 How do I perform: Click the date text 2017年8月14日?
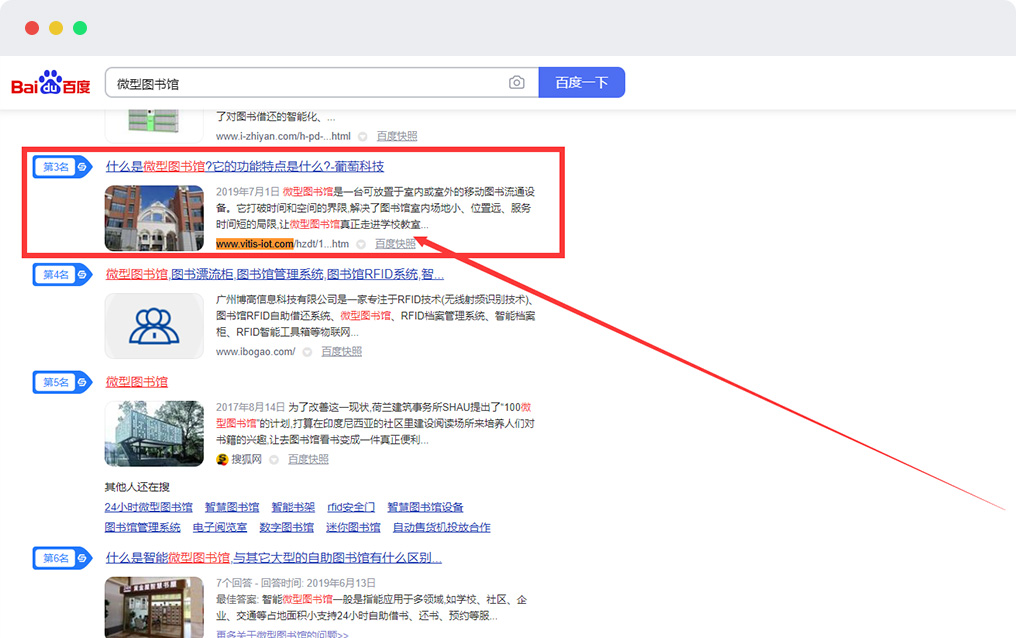pyautogui.click(x=250, y=407)
